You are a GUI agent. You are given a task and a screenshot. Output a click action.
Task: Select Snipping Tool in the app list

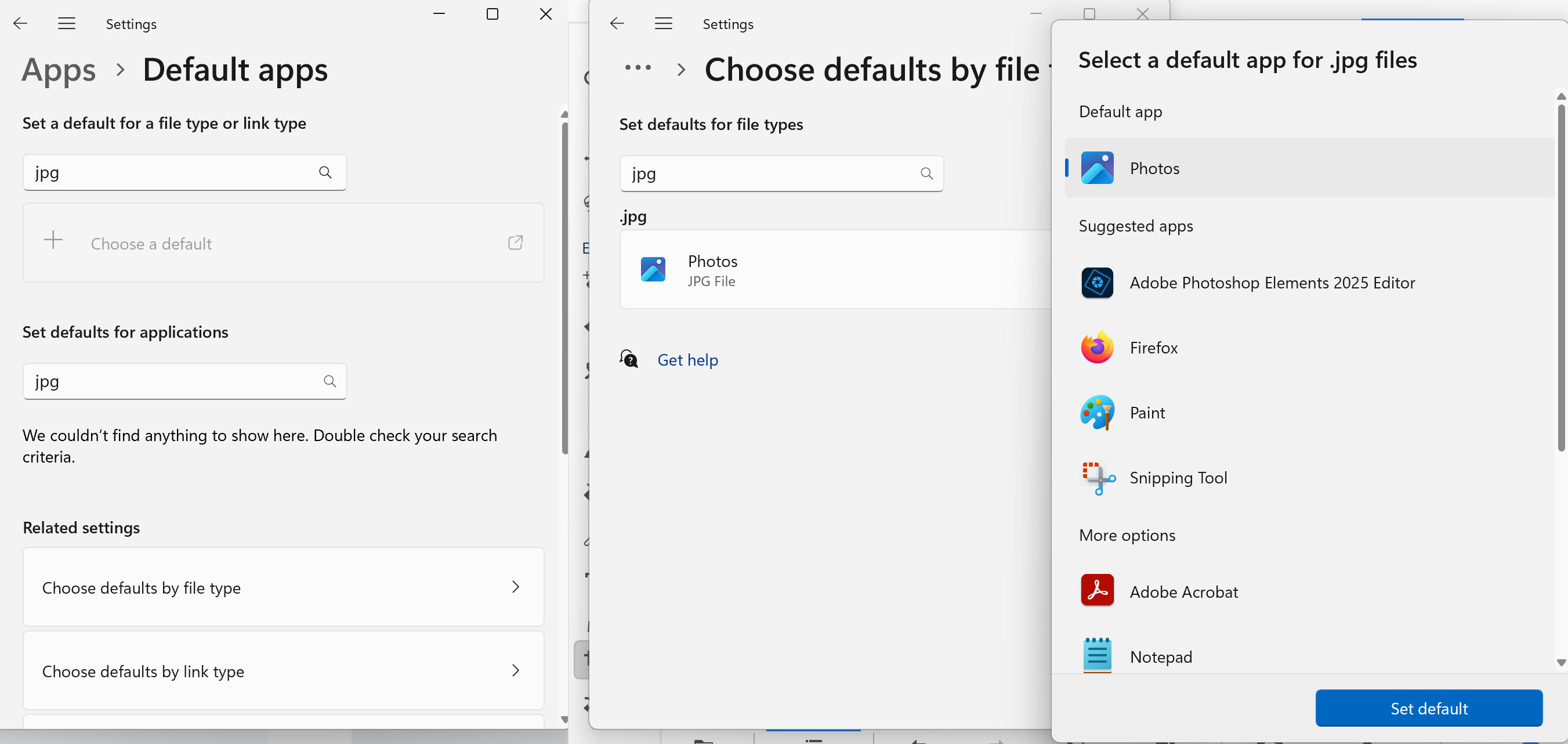point(1177,478)
